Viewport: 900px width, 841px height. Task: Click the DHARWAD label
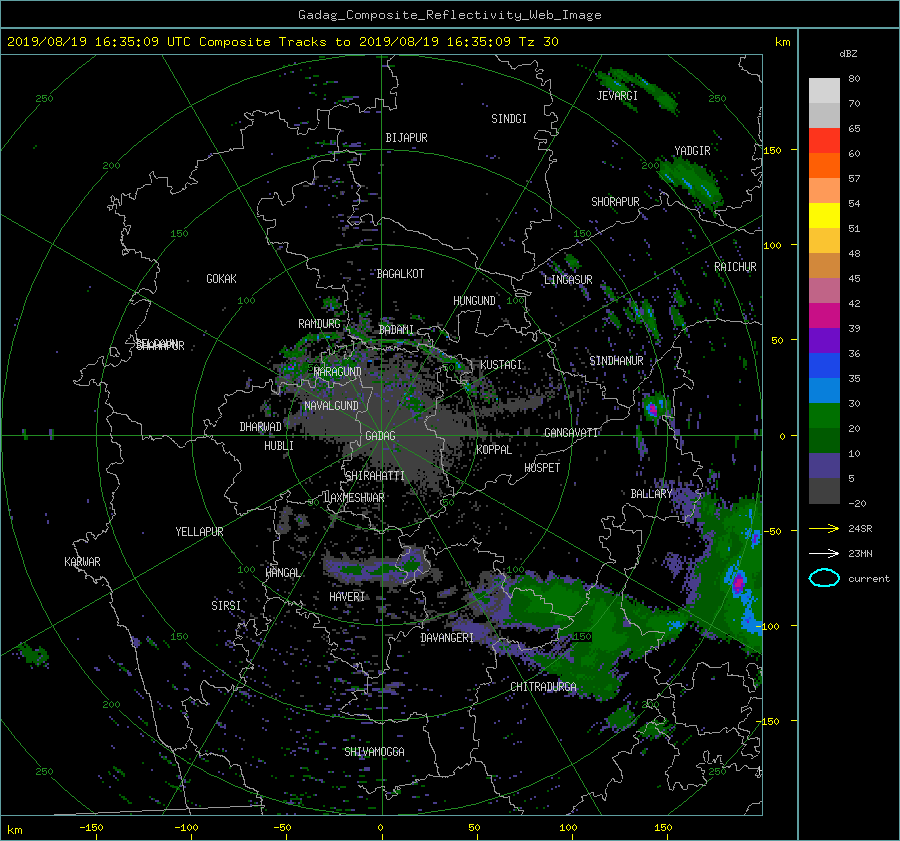coord(261,427)
